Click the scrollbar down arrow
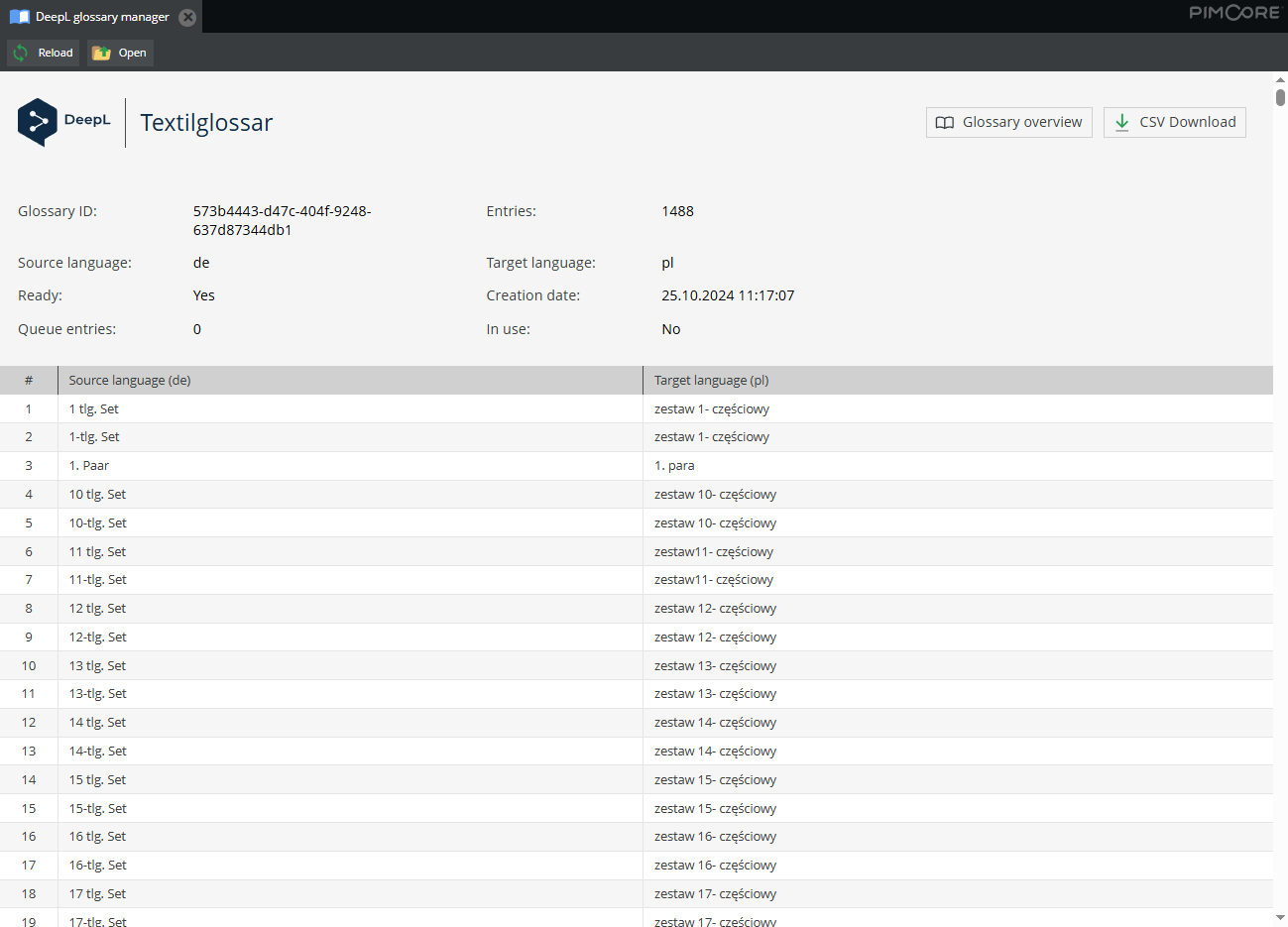Screen dimensions: 1288x927 (x=1280, y=918)
